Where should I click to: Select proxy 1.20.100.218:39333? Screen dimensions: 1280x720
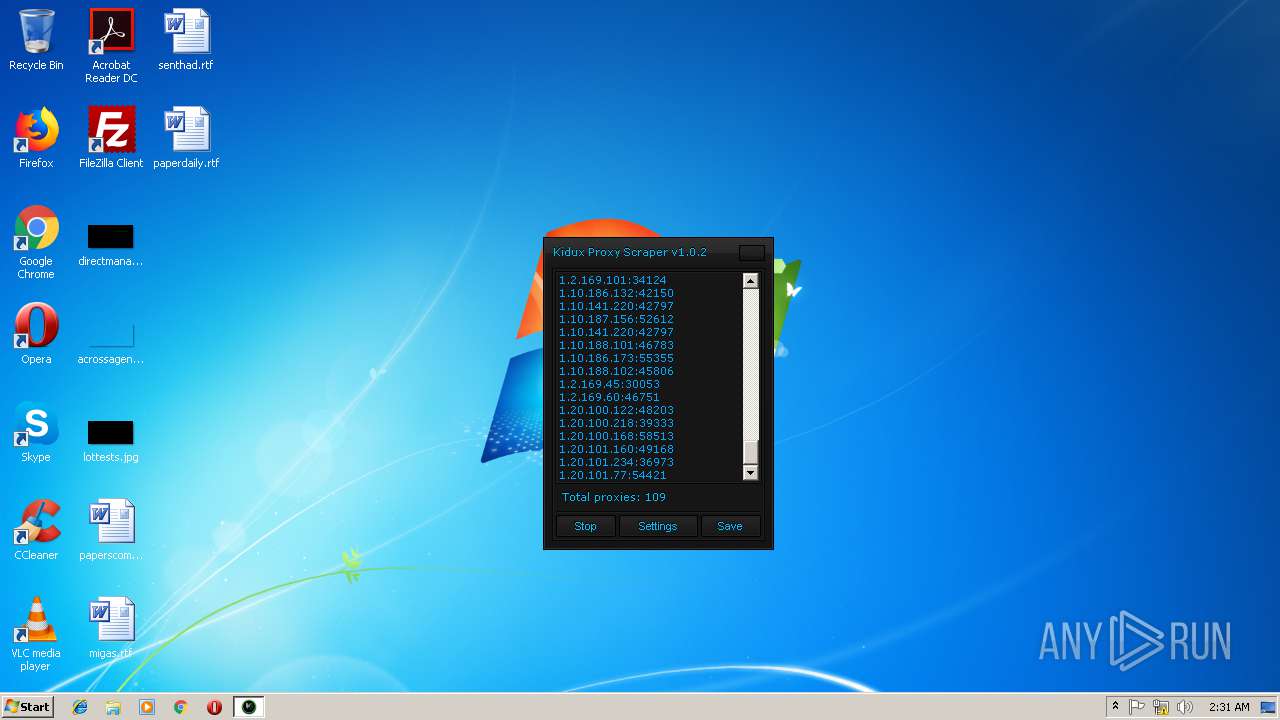[616, 423]
